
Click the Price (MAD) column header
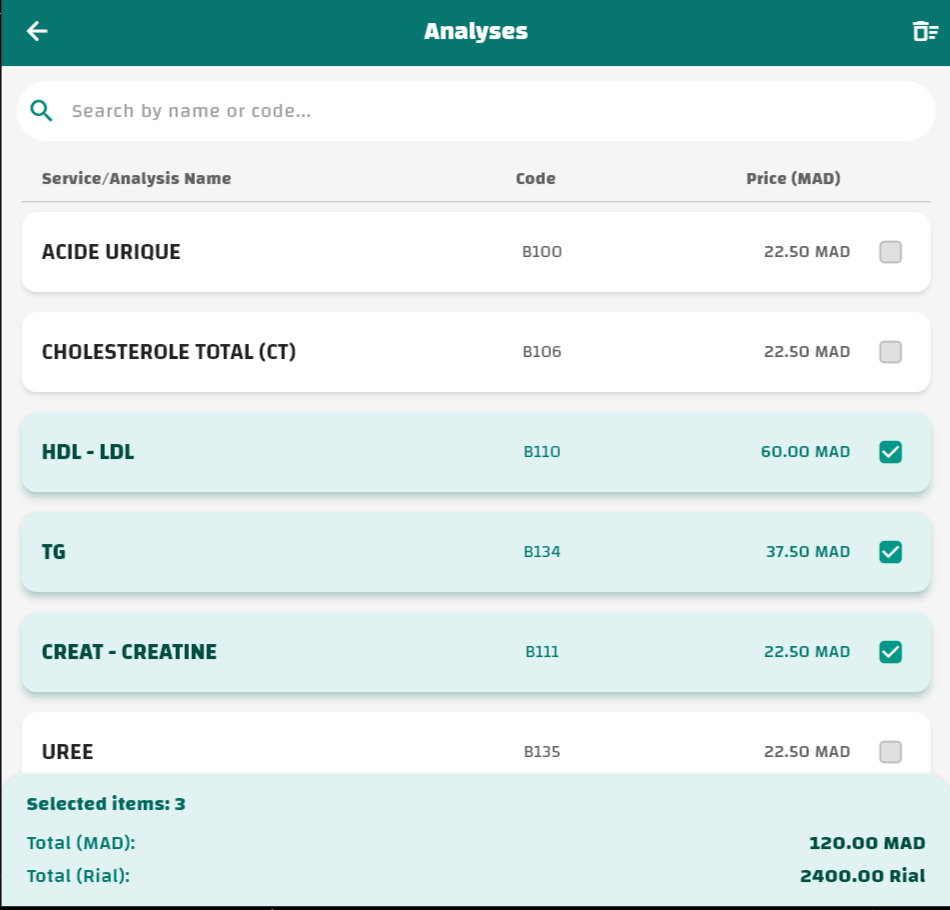pyautogui.click(x=793, y=179)
